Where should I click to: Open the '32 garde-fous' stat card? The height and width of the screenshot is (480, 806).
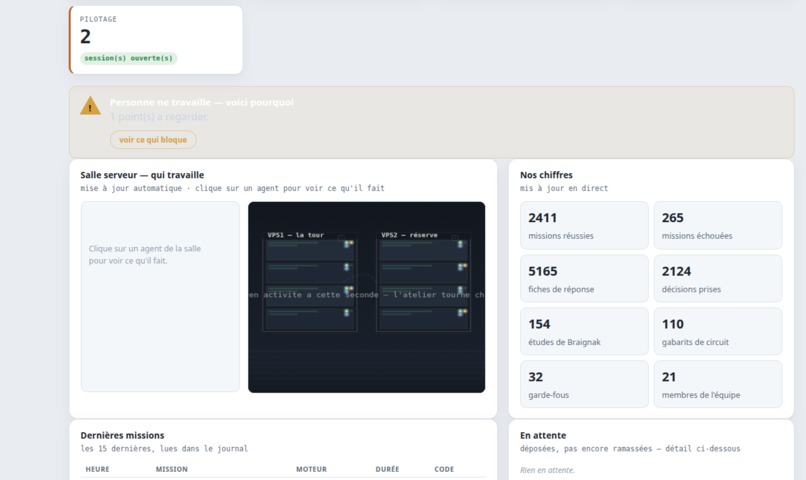click(x=584, y=384)
